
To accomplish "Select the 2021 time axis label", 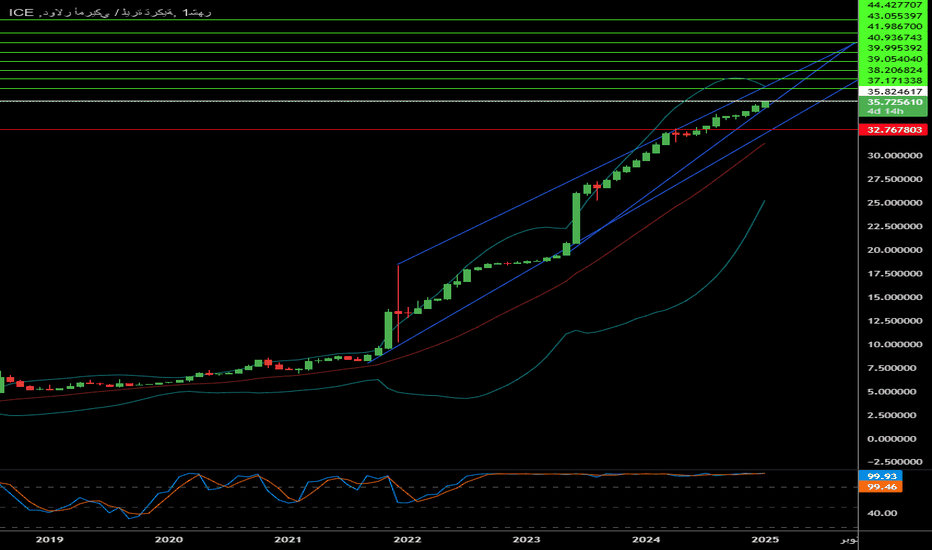I will tap(288, 540).
